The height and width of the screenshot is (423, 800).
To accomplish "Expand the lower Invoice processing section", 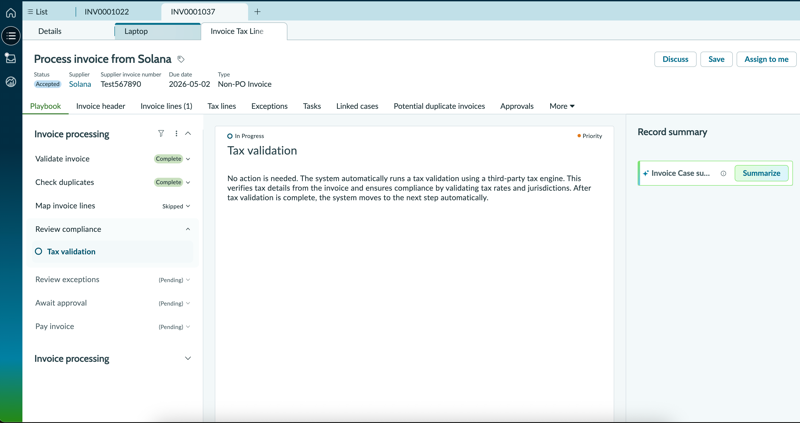I will point(188,359).
